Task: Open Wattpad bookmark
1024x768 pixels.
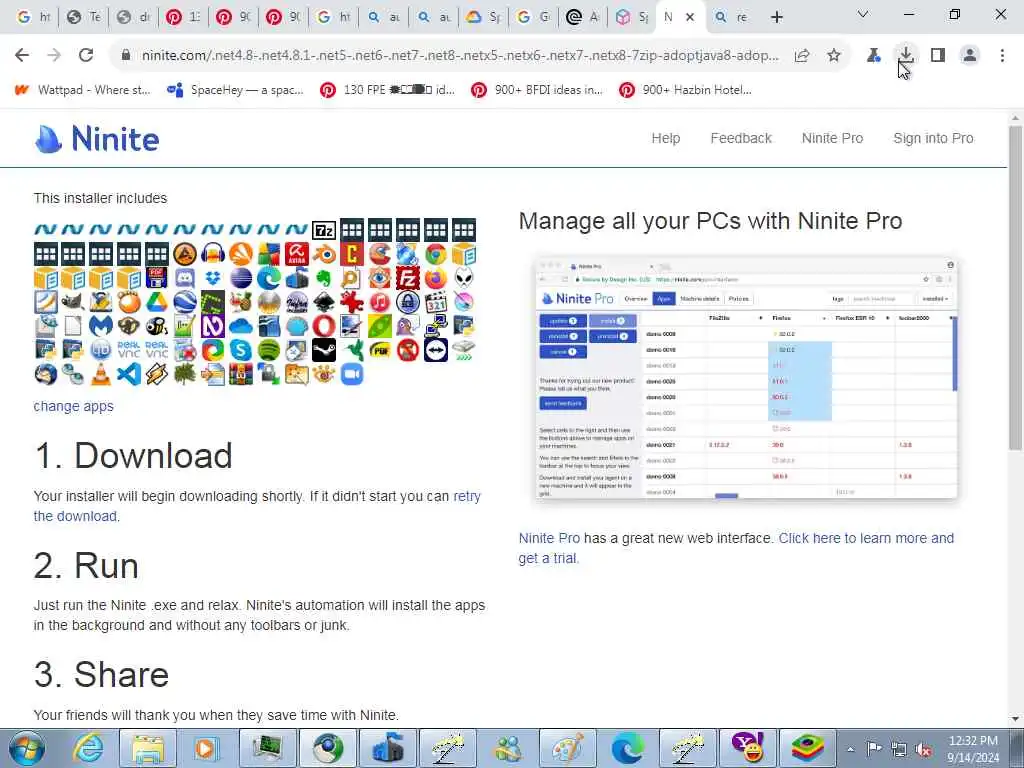Action: tap(82, 90)
